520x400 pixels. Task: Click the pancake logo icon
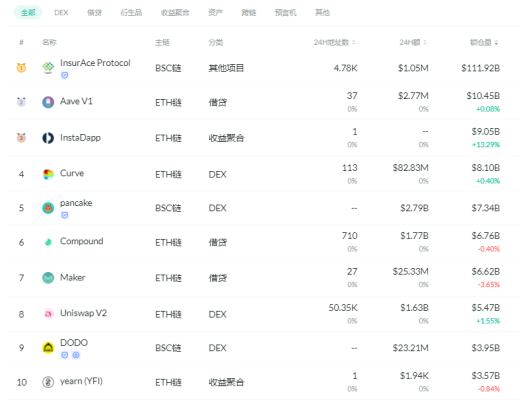48,208
